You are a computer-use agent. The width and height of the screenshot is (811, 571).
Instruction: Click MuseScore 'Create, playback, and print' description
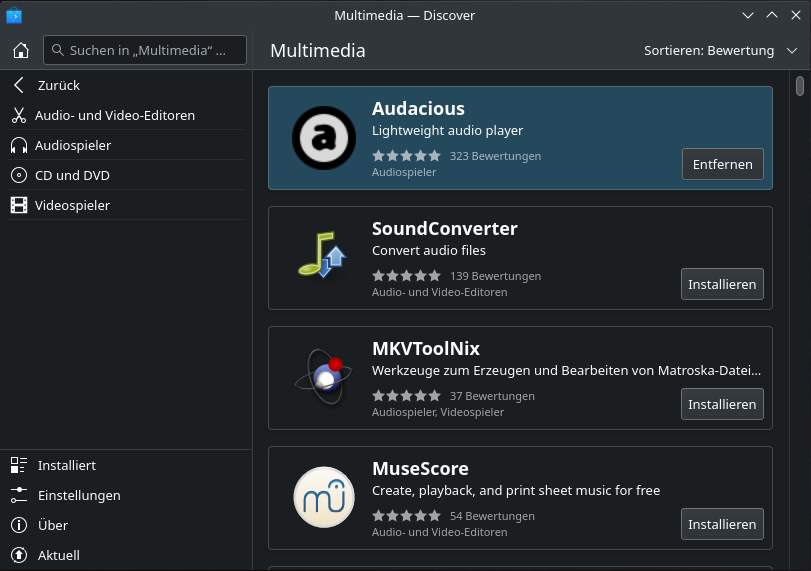(x=516, y=490)
